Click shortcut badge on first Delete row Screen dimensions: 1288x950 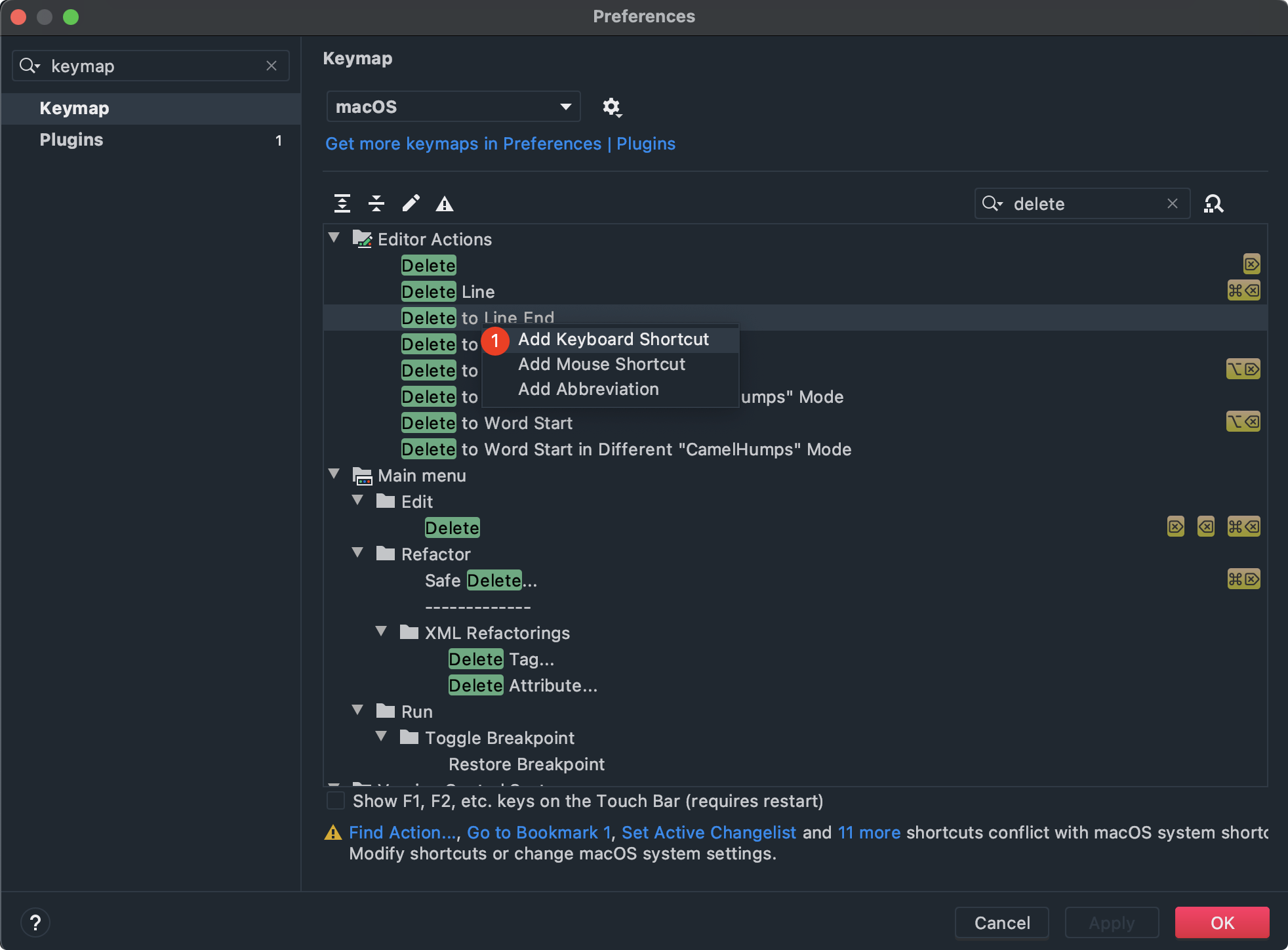coord(1251,264)
